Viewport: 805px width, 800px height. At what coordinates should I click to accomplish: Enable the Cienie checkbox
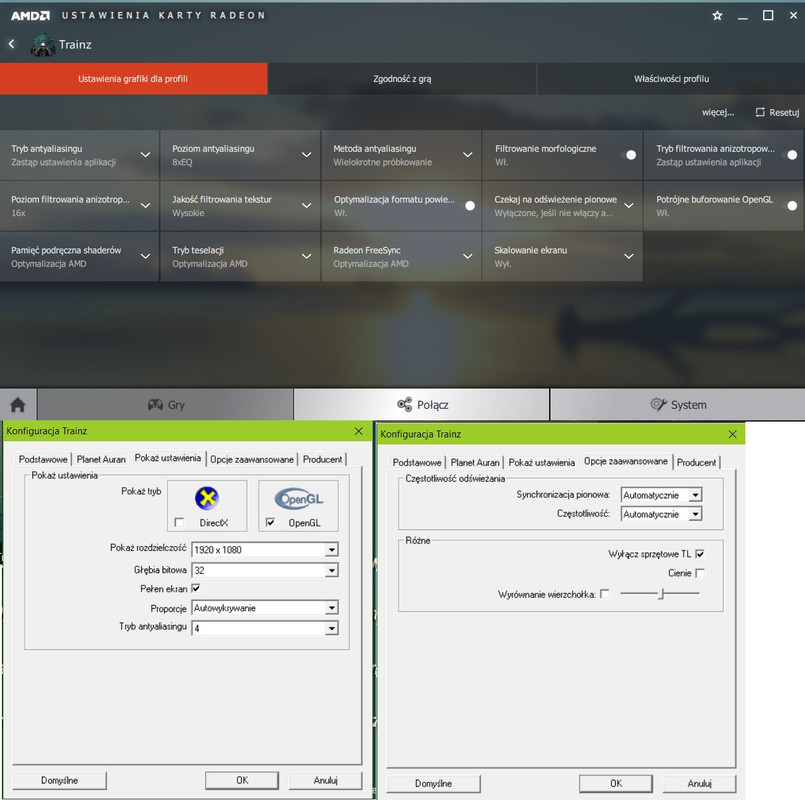[700, 573]
